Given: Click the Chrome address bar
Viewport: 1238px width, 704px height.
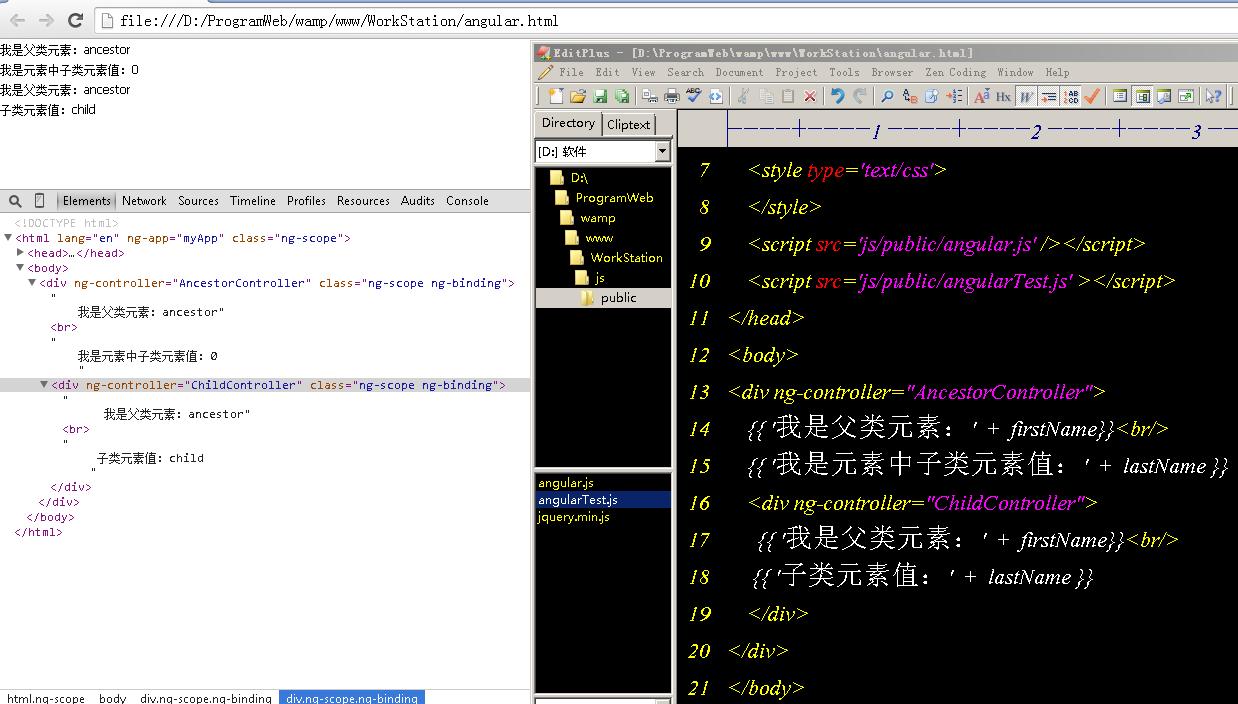Looking at the screenshot, I should pos(664,20).
